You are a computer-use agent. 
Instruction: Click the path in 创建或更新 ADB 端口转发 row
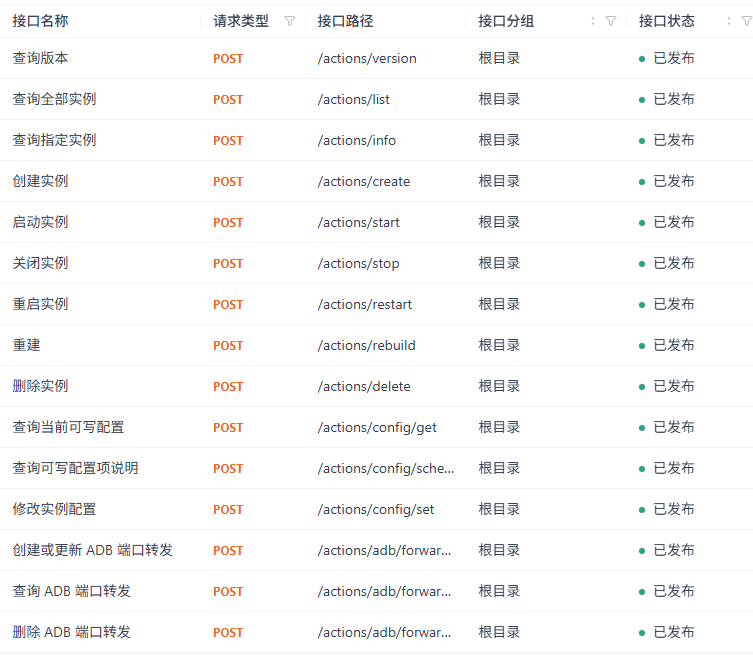click(x=384, y=550)
